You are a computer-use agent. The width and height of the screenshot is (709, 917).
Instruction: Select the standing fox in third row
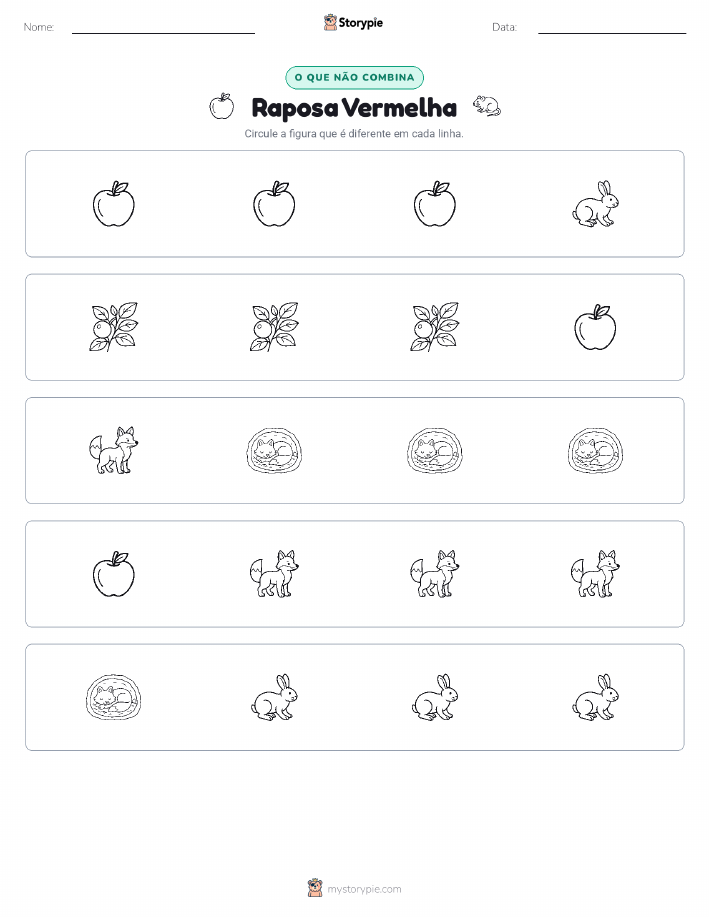click(x=113, y=450)
